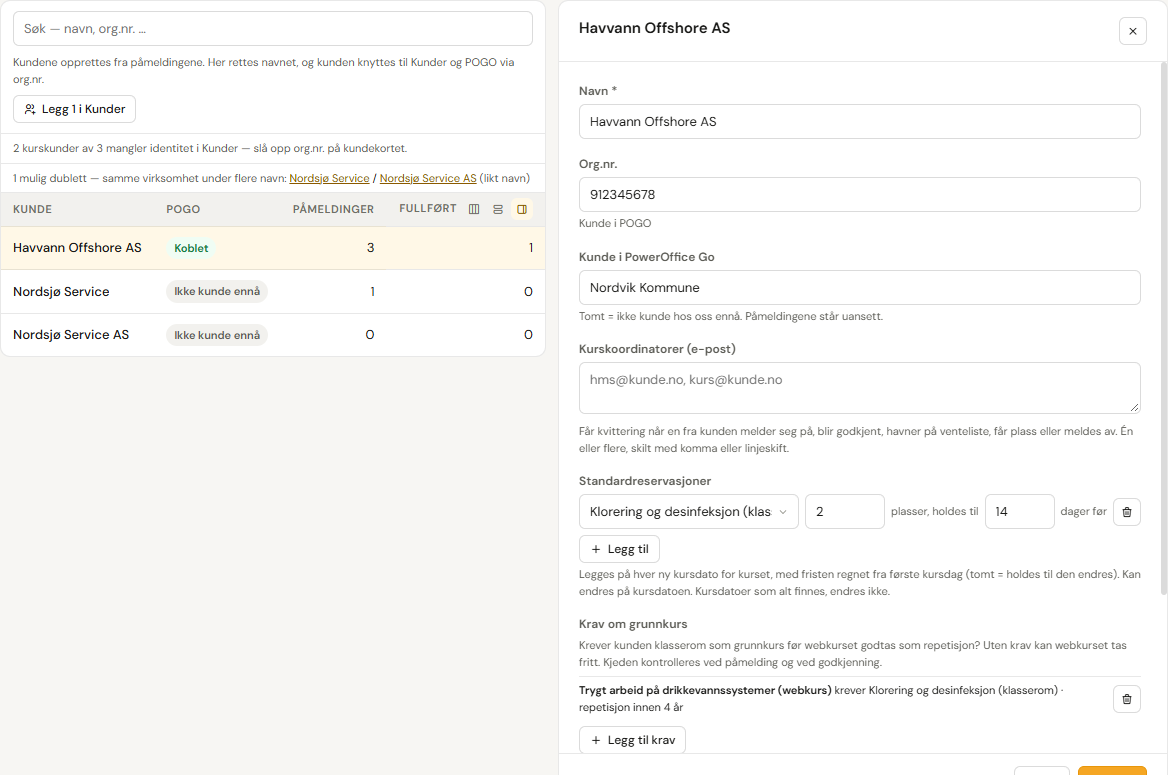Edit the Org.nr. field showing 912345678
The width and height of the screenshot is (1168, 775).
[859, 194]
